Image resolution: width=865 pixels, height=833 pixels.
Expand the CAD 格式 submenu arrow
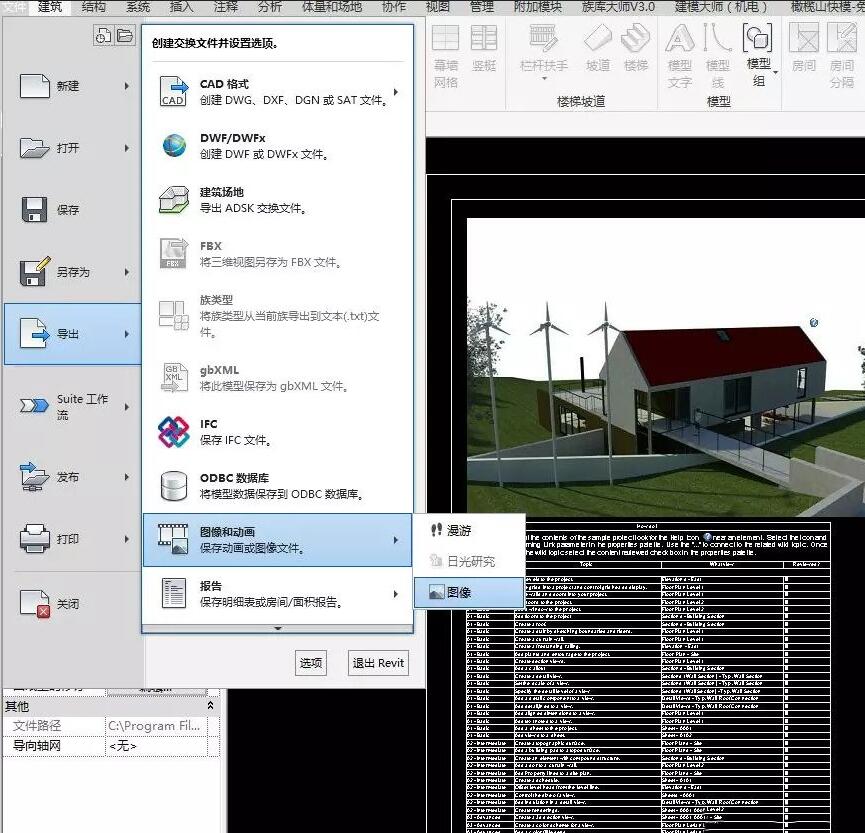[x=396, y=92]
